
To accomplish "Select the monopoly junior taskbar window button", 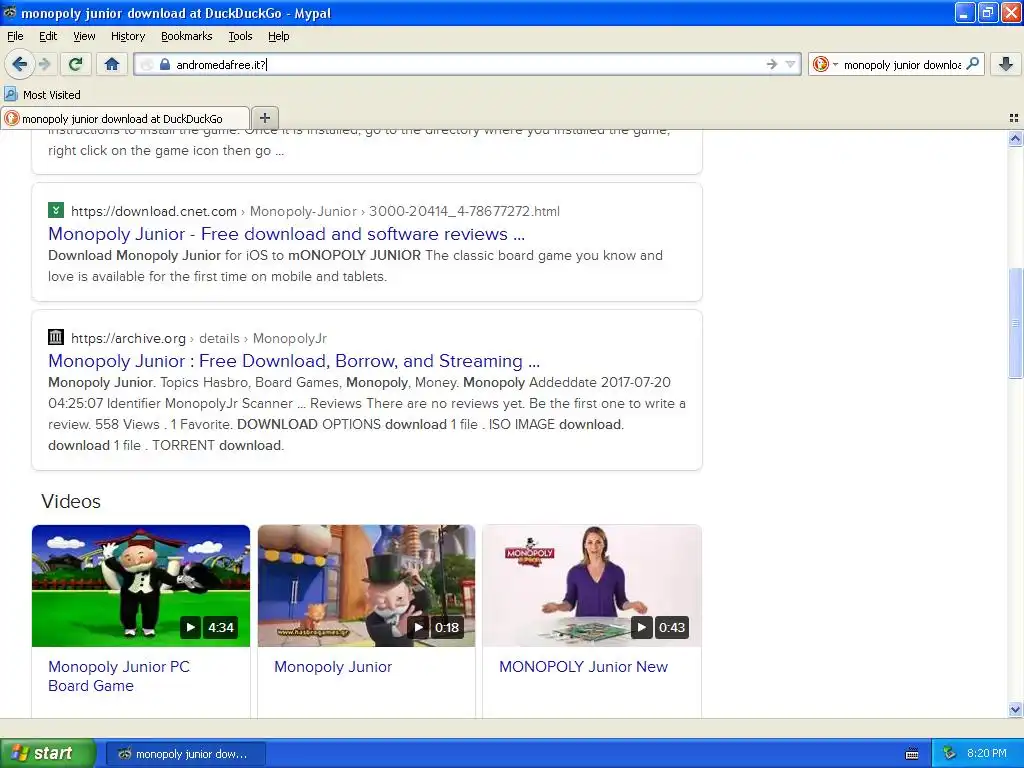I will (x=185, y=754).
